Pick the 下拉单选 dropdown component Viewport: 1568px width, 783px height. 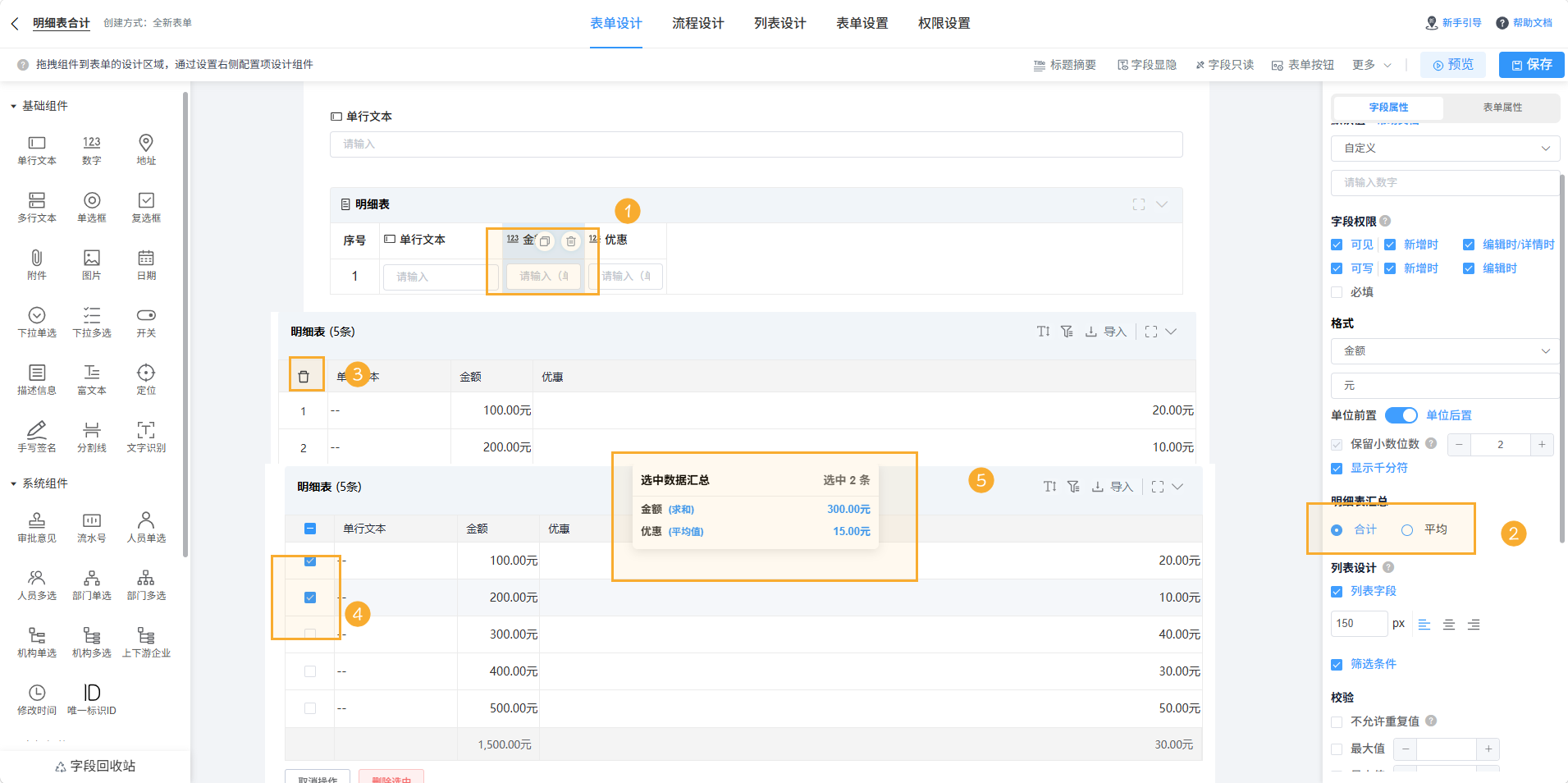click(37, 323)
